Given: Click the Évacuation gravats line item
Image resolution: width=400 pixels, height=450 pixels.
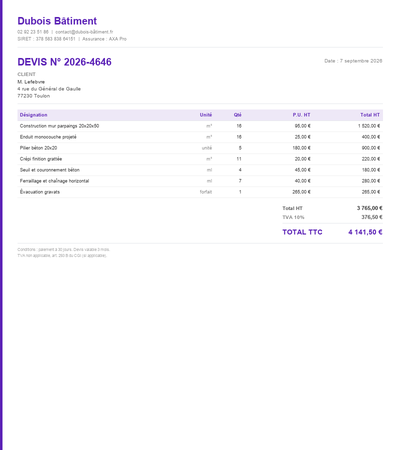Looking at the screenshot, I should point(40,192).
